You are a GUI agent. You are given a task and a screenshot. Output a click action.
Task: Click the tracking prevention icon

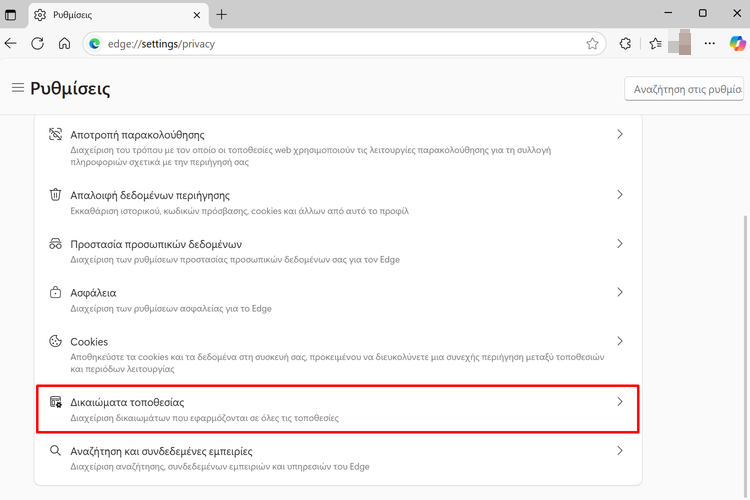[55, 134]
